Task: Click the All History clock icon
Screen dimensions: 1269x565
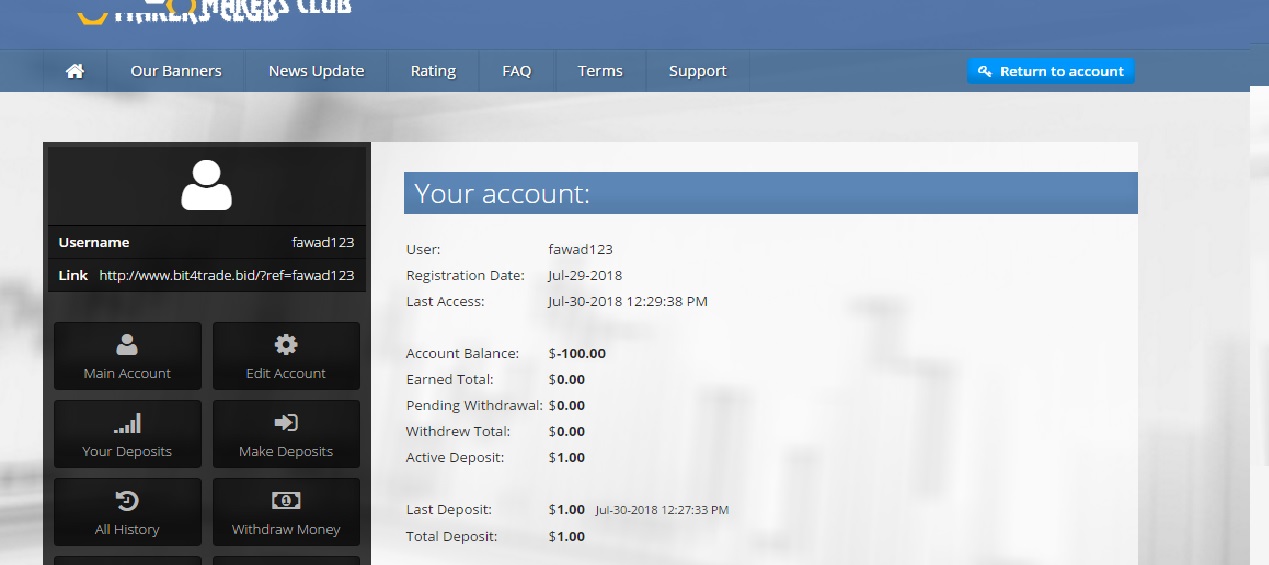Action: coord(127,501)
